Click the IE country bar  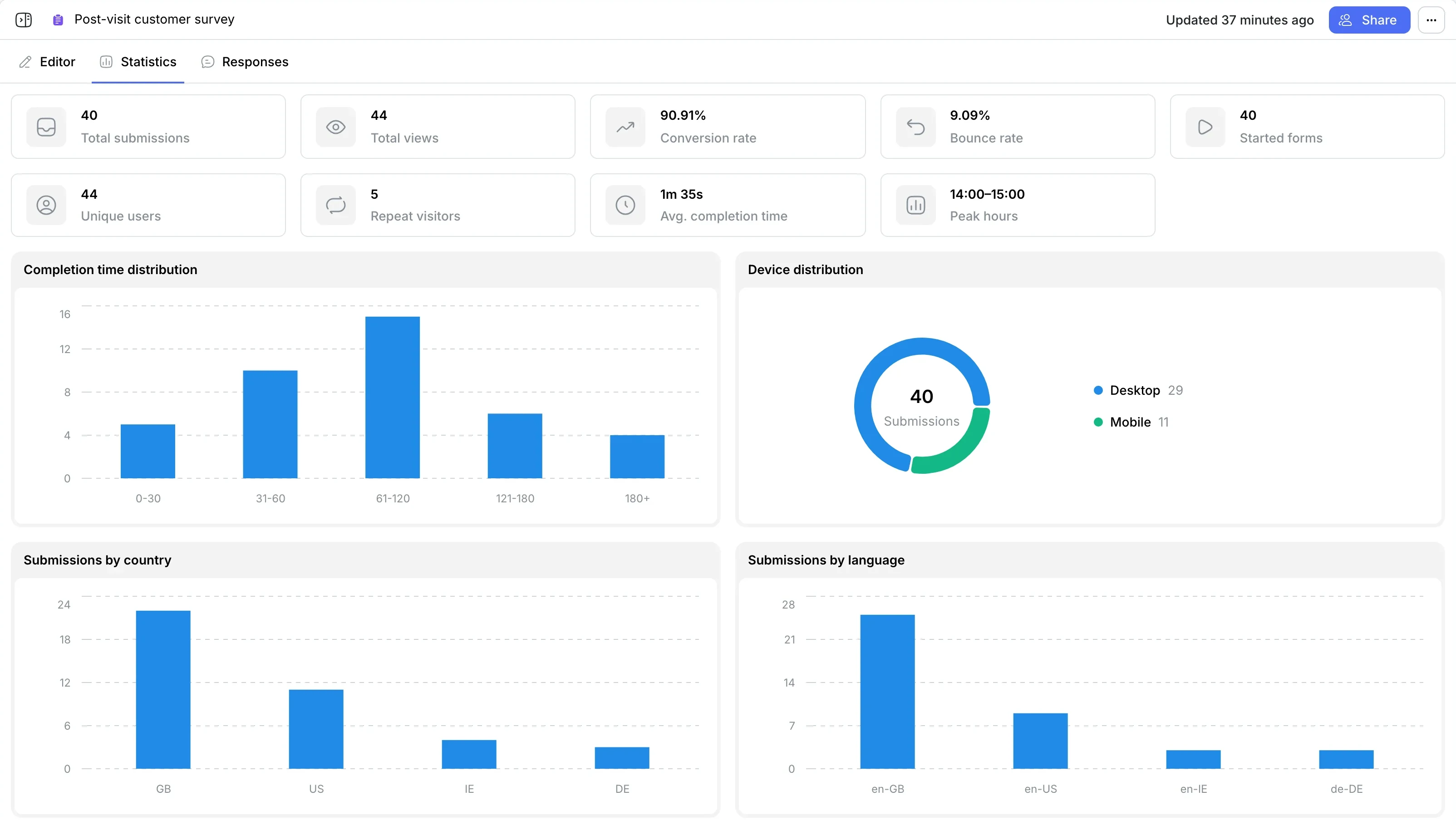click(x=469, y=754)
